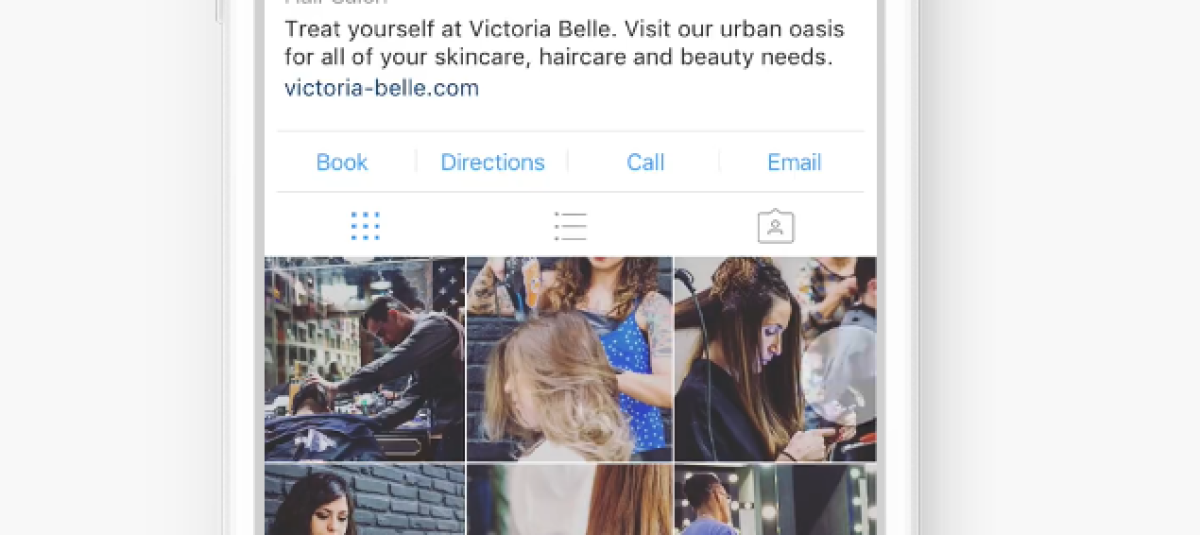Tap the Book button

342,162
